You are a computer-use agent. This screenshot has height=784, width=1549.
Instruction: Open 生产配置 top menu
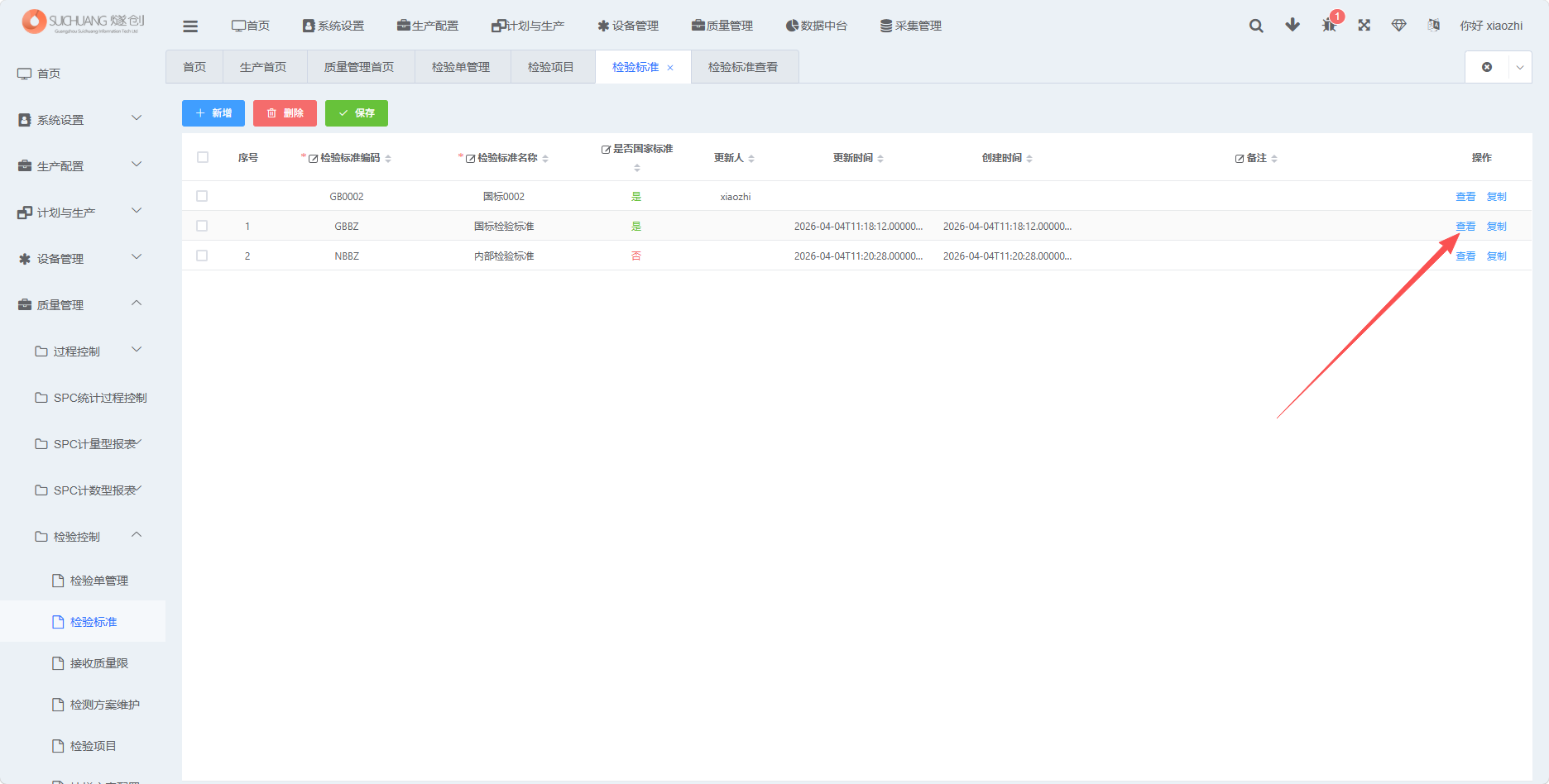tap(428, 26)
